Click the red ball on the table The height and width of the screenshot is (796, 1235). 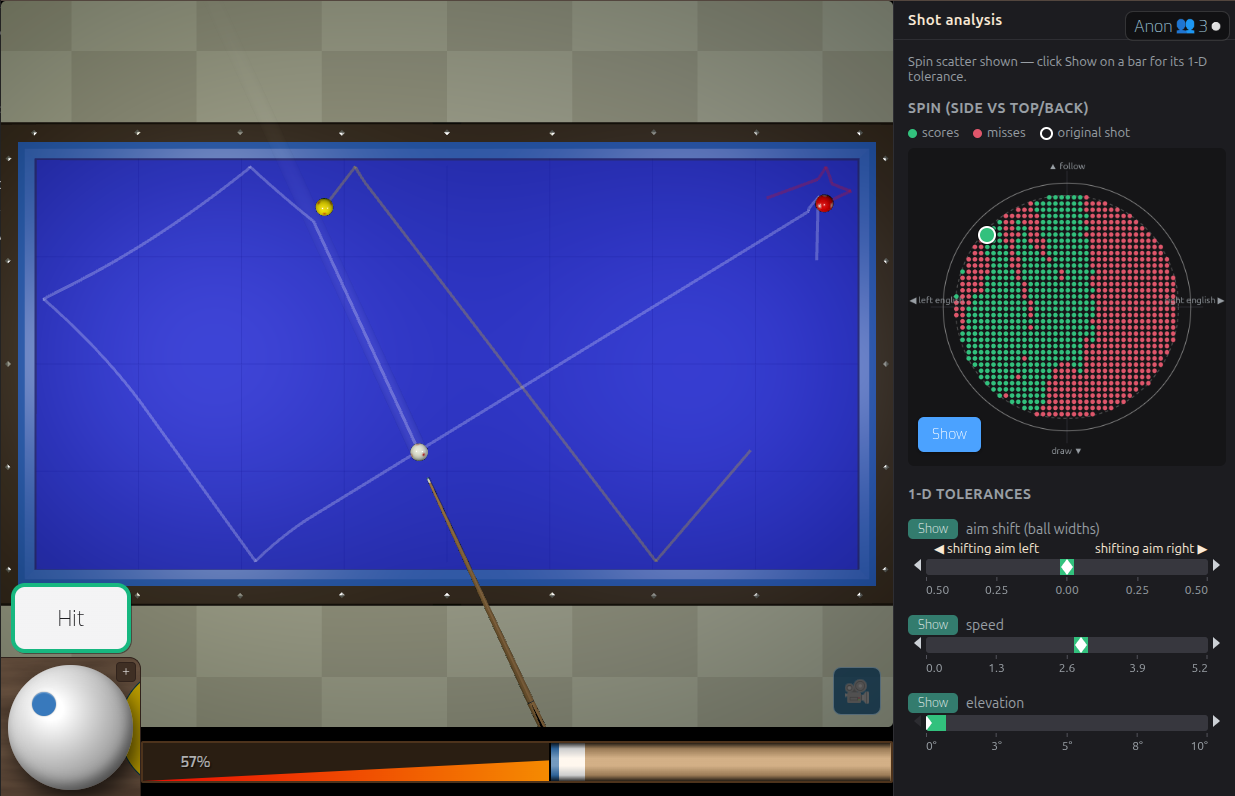click(824, 203)
